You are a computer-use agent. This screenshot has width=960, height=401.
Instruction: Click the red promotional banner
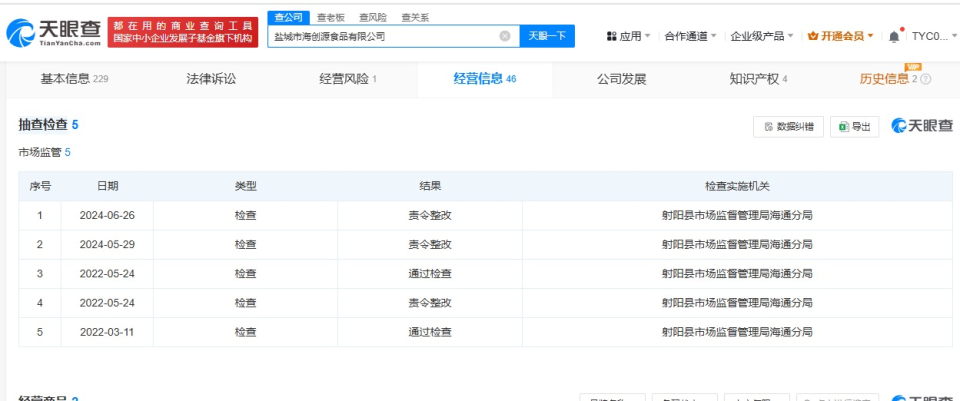184,32
